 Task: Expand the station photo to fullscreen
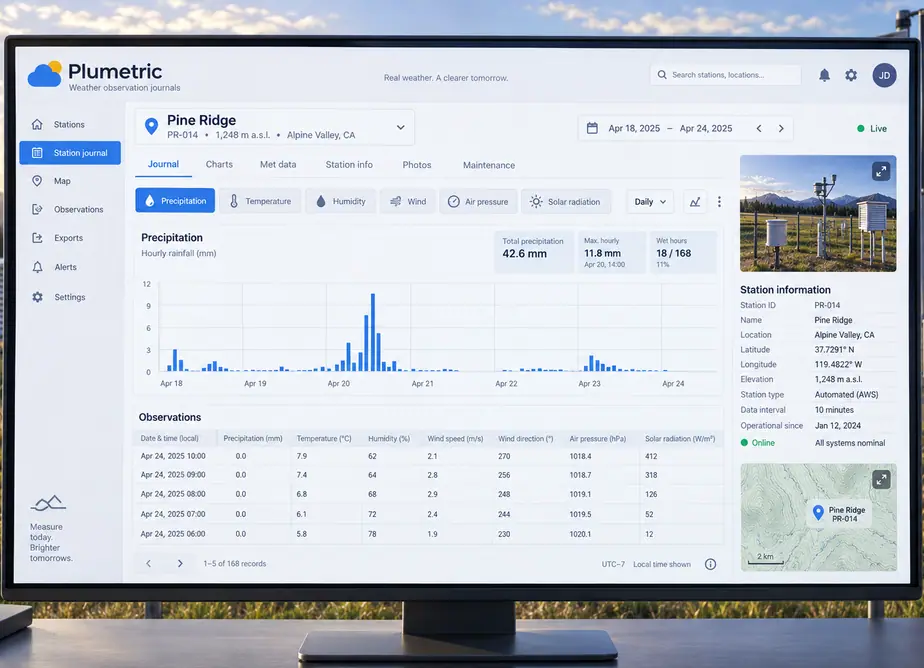coord(881,171)
